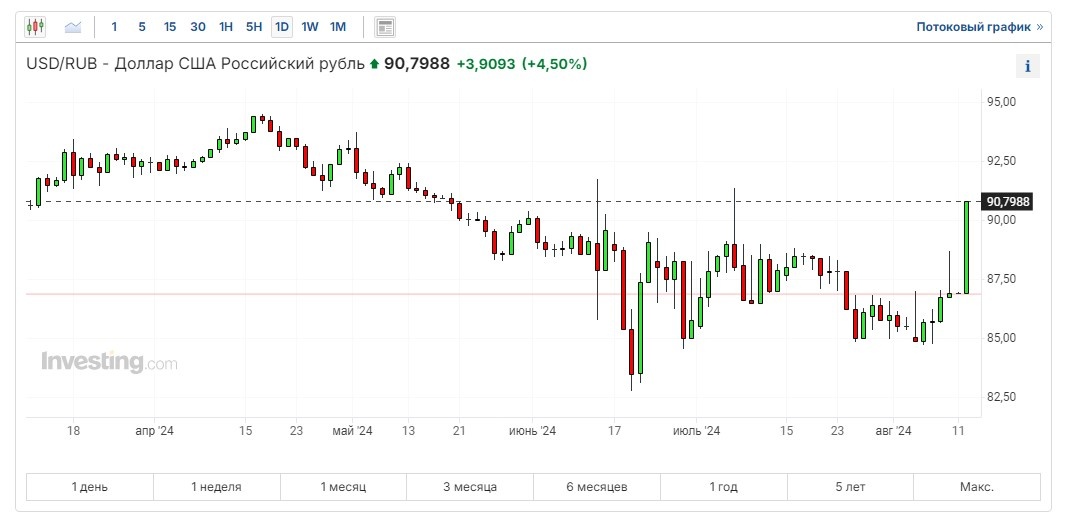Viewport: 1069px width, 525px height.
Task: Click the (+4,50%) percent change
Action: coord(554,64)
